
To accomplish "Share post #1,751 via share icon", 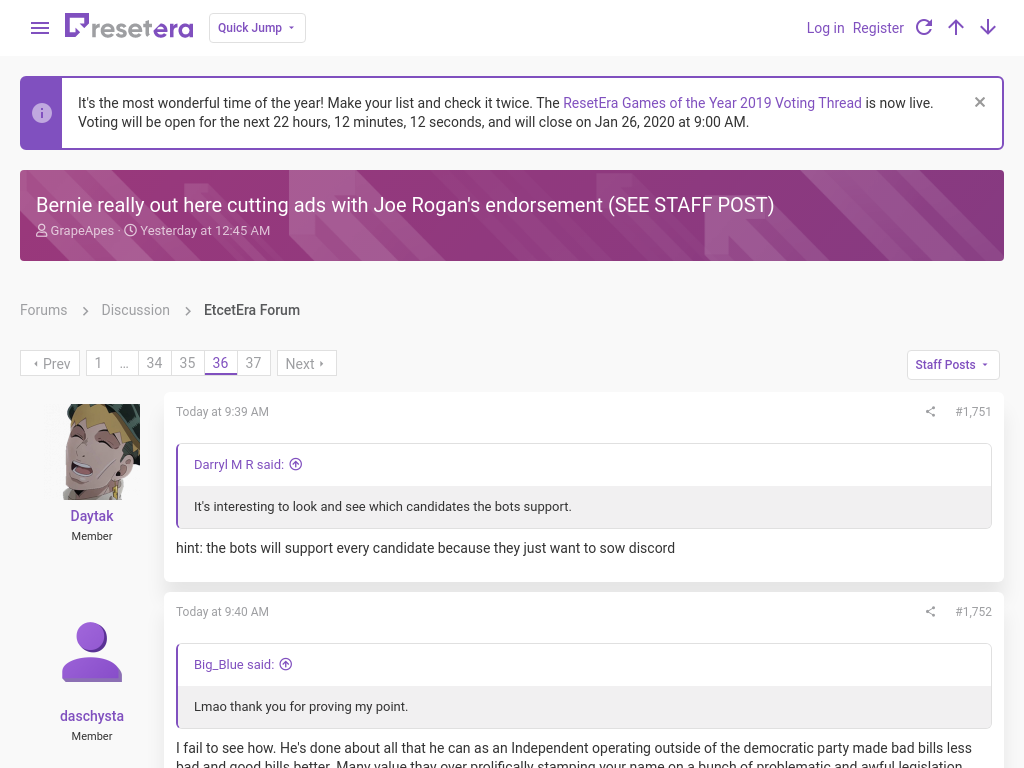I will click(931, 411).
